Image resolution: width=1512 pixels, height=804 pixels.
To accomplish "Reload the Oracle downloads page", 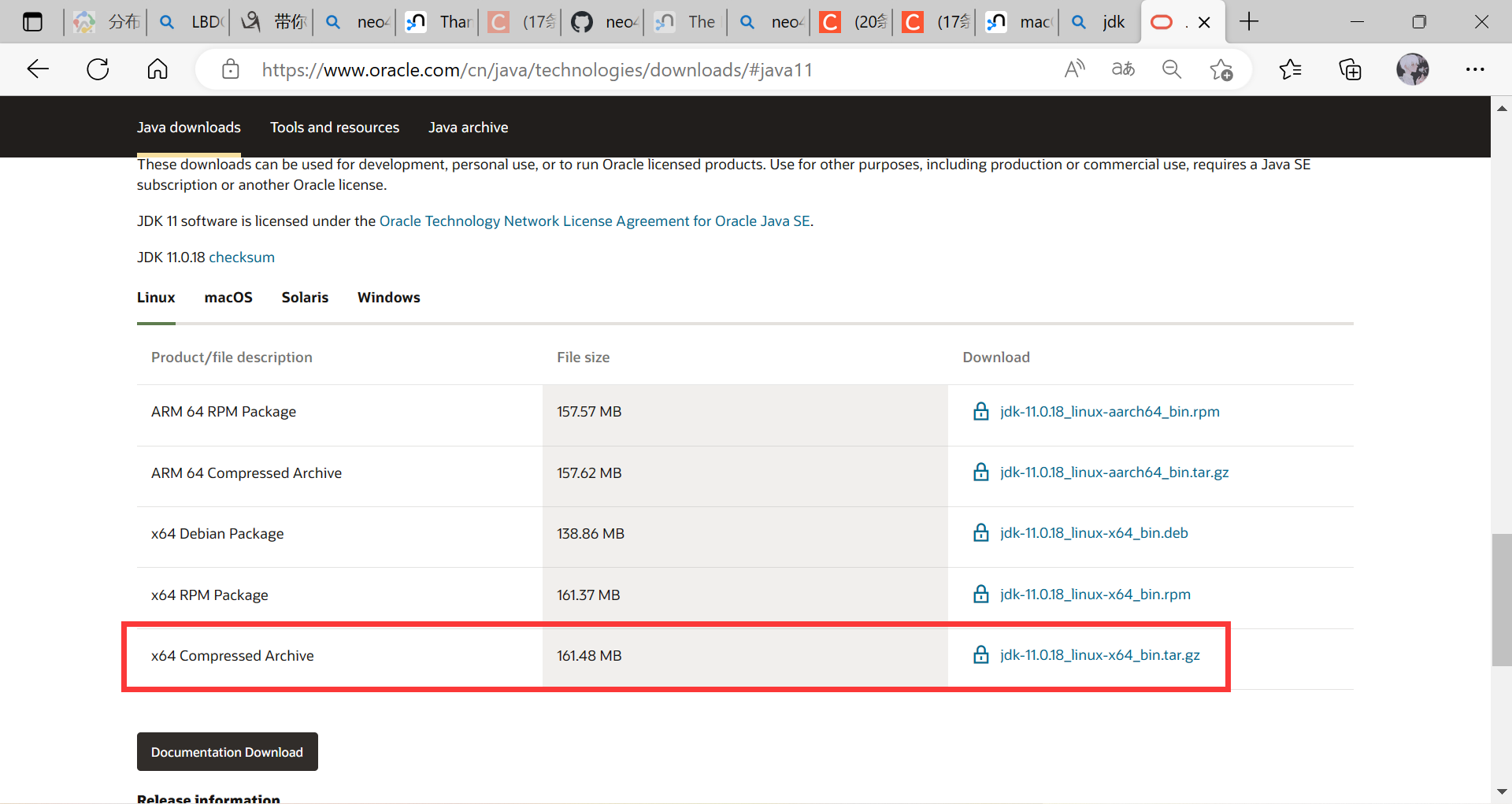I will point(98,69).
